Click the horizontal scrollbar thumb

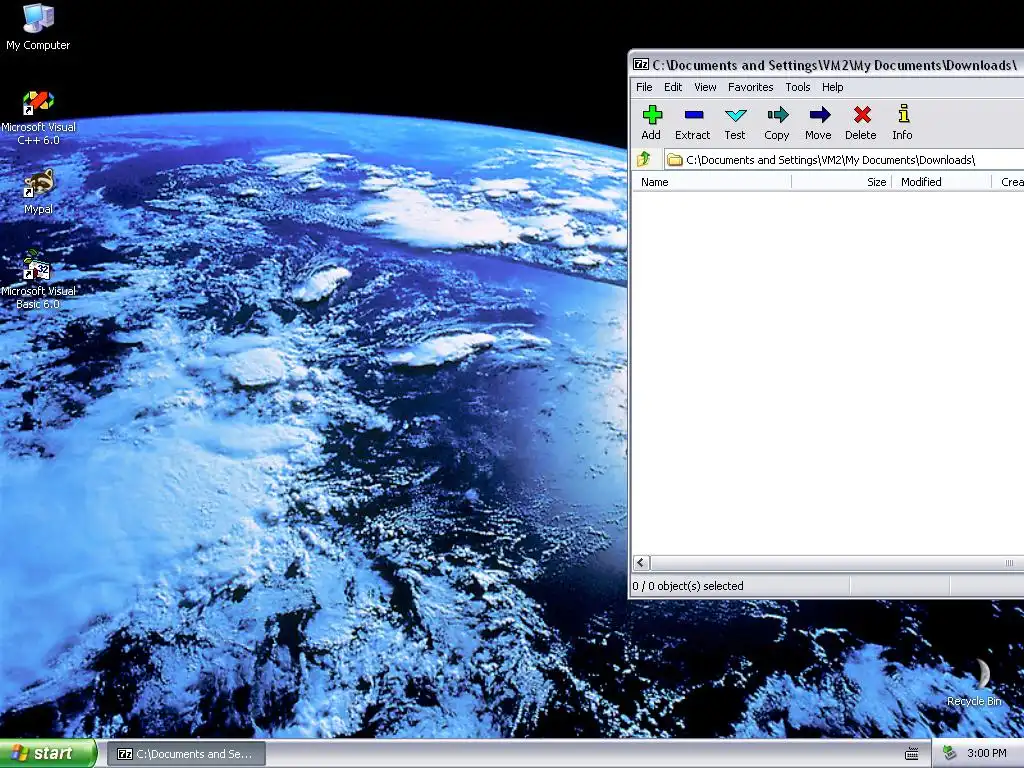pyautogui.click(x=838, y=563)
